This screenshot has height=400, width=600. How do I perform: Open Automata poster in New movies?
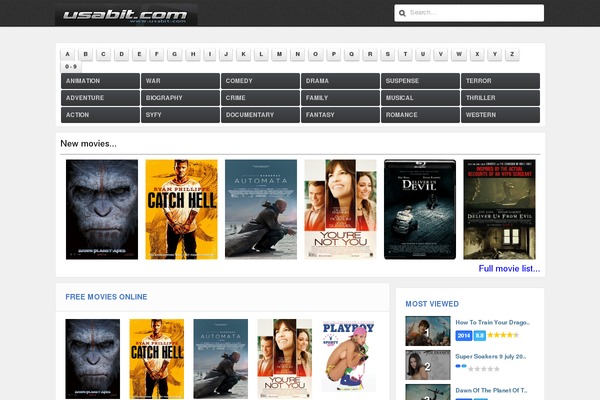(x=261, y=209)
